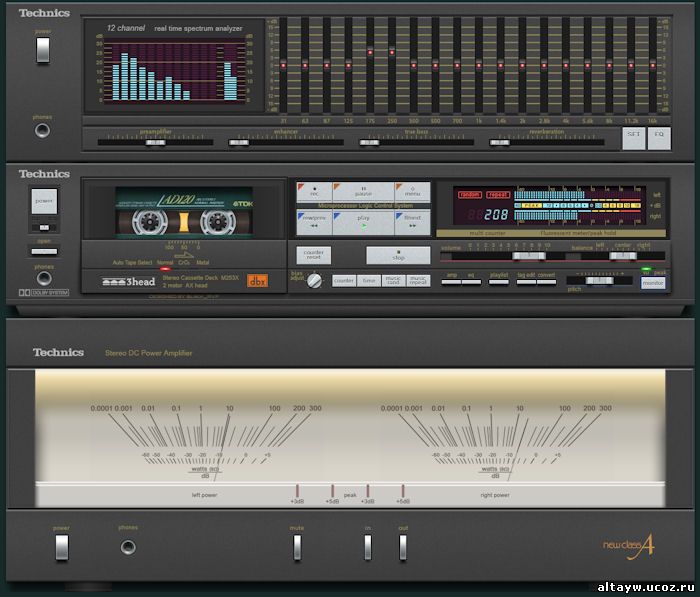
Task: Click the 4k equalizer slider knob
Action: (566, 65)
